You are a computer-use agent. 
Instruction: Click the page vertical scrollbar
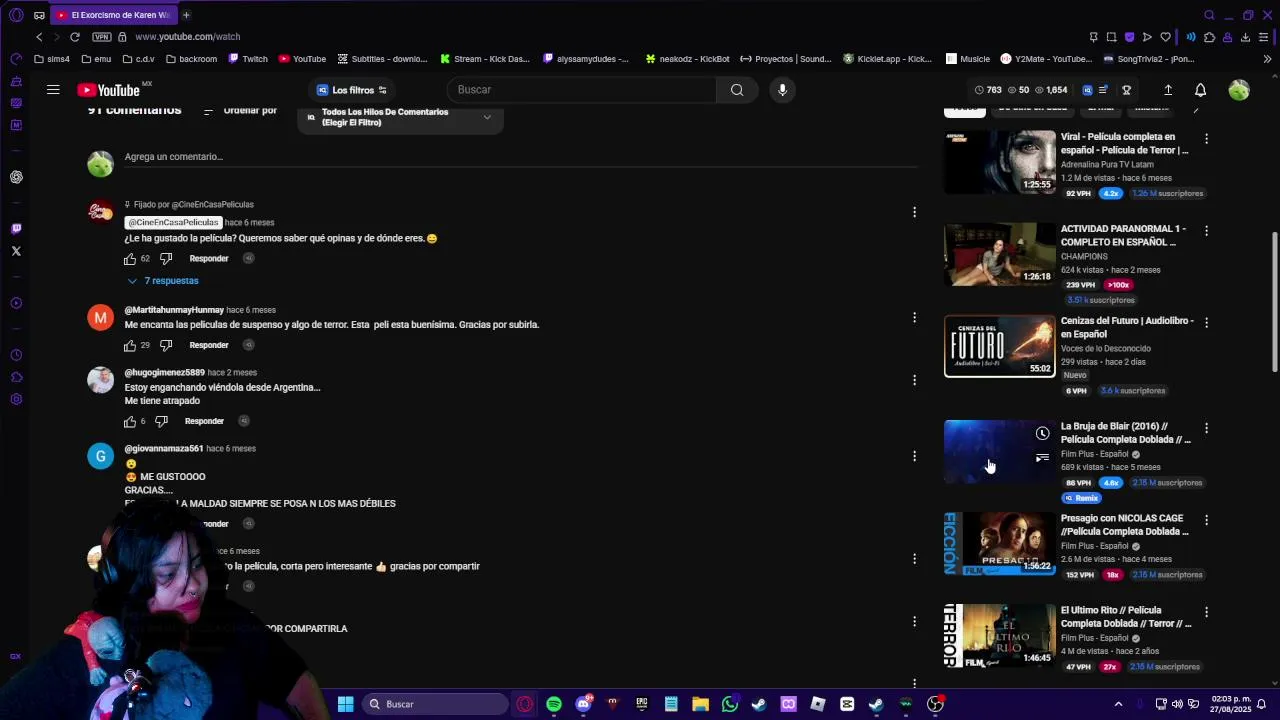pos(1274,303)
